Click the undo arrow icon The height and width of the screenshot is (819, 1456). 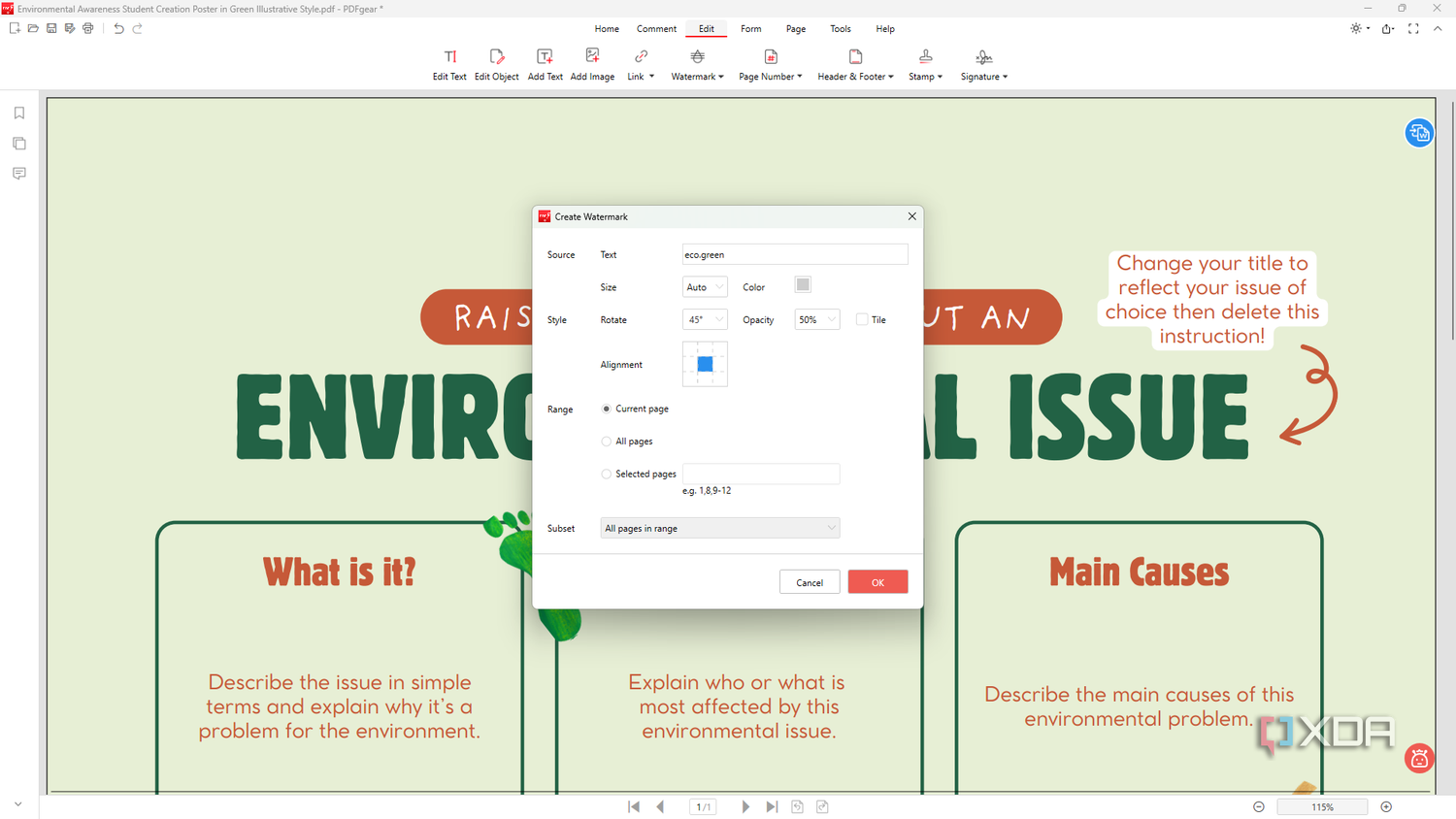(118, 28)
